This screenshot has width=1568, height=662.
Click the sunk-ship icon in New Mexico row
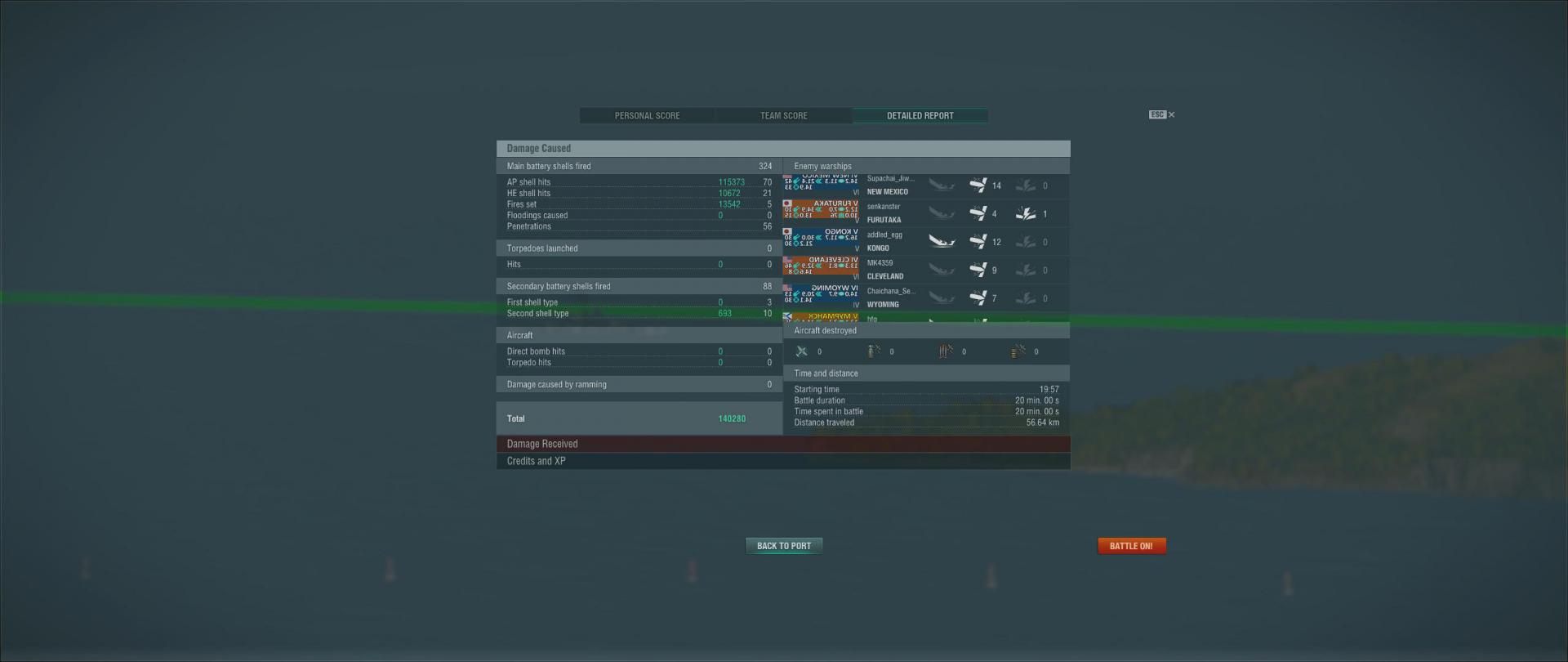tap(942, 186)
